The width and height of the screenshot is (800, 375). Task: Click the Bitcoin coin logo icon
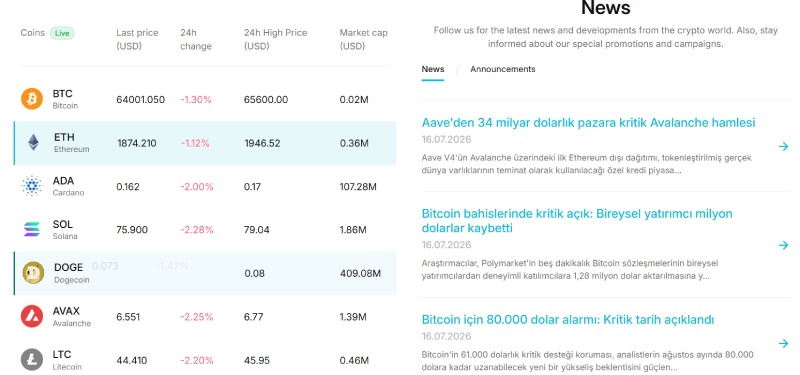(x=32, y=98)
